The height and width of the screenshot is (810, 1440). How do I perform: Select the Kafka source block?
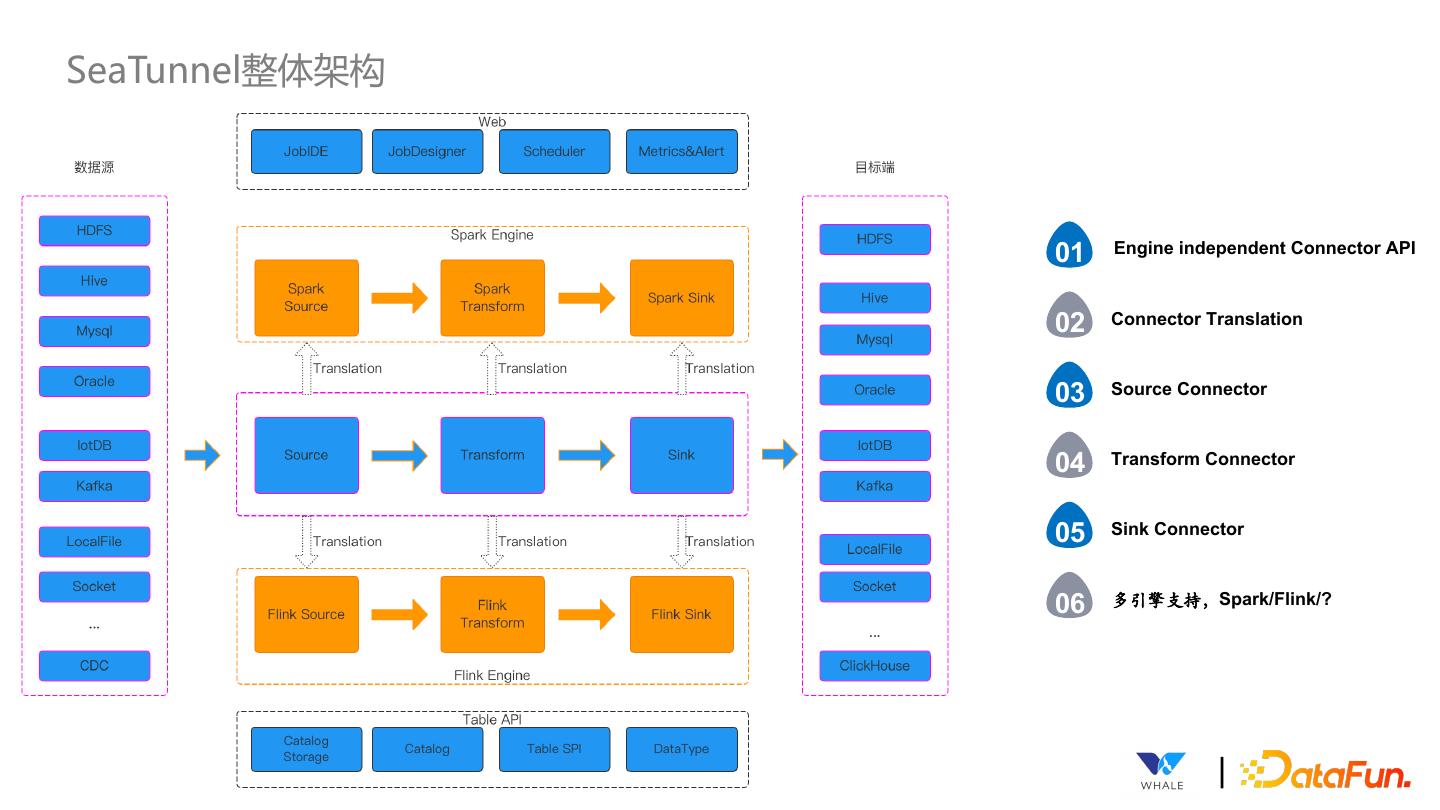pos(94,486)
